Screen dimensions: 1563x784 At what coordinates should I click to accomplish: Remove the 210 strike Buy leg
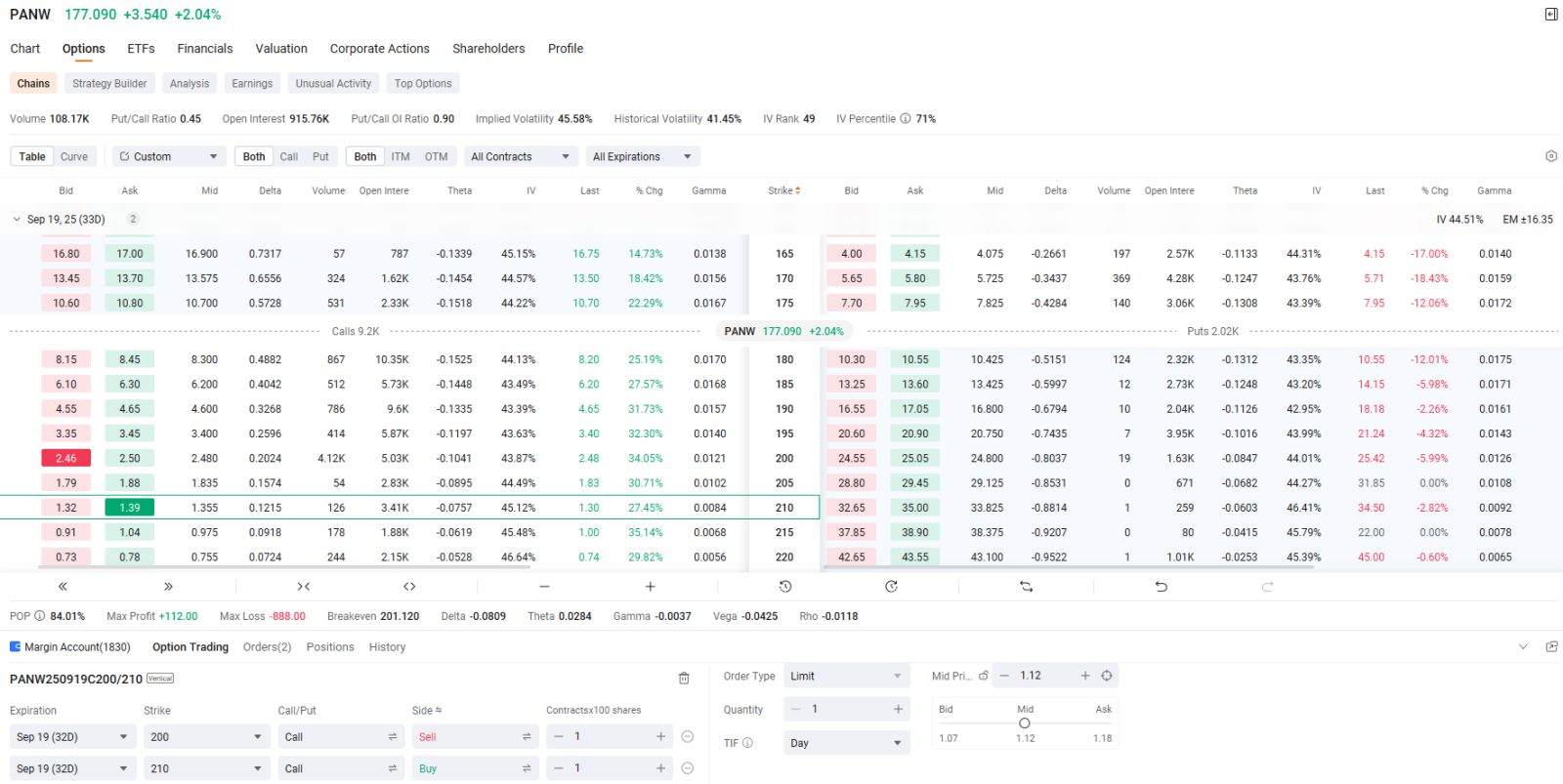(688, 768)
